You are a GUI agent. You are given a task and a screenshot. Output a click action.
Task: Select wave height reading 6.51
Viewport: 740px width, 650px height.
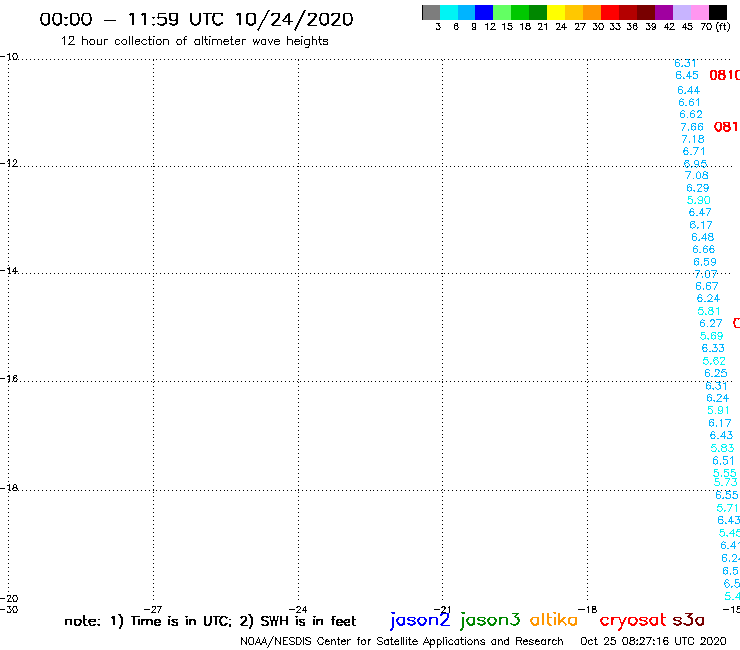click(723, 461)
